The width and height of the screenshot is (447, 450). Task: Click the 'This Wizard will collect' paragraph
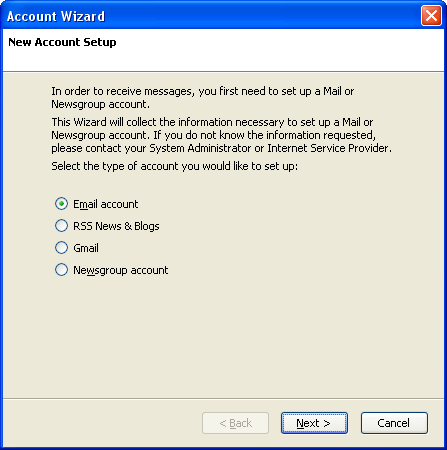pos(222,135)
